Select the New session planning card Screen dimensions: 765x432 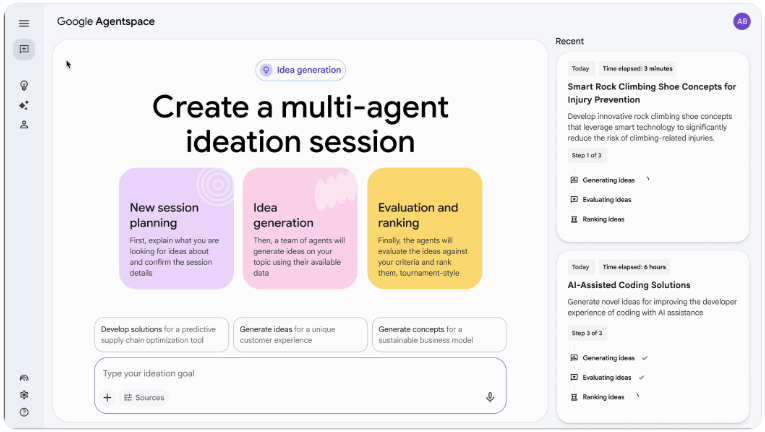coord(176,228)
